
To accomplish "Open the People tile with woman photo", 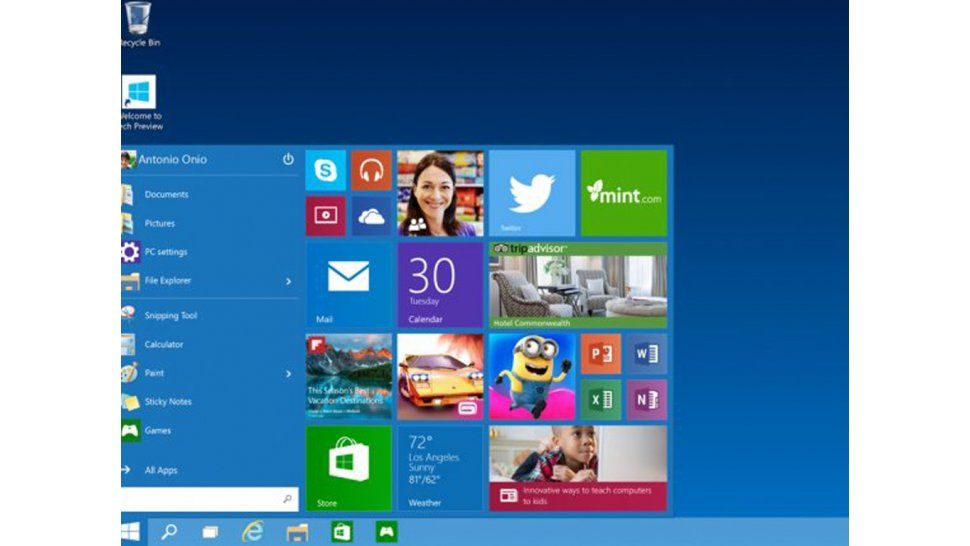I will coord(440,193).
